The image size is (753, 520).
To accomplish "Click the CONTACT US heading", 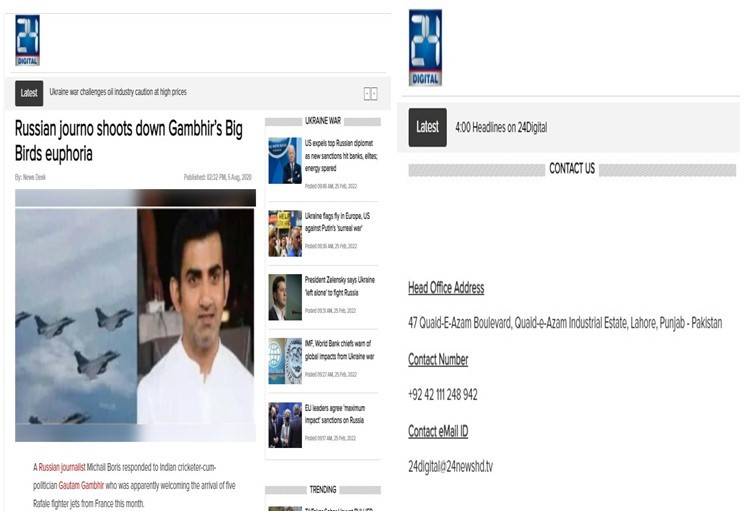I will click(x=572, y=169).
